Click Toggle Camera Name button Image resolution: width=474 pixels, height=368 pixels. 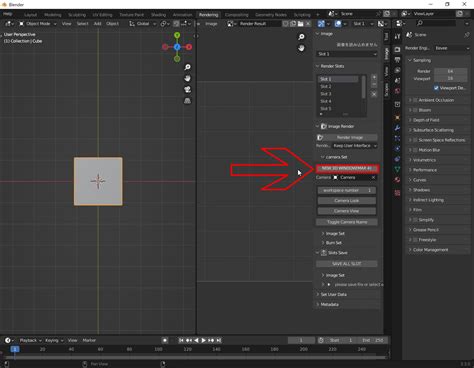coord(347,222)
